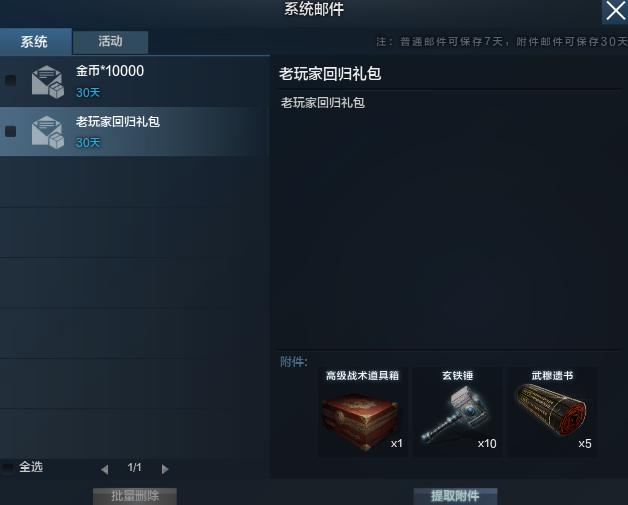The height and width of the screenshot is (505, 628).
Task: Open the 金币*10000 mail entry
Action: pyautogui.click(x=134, y=81)
